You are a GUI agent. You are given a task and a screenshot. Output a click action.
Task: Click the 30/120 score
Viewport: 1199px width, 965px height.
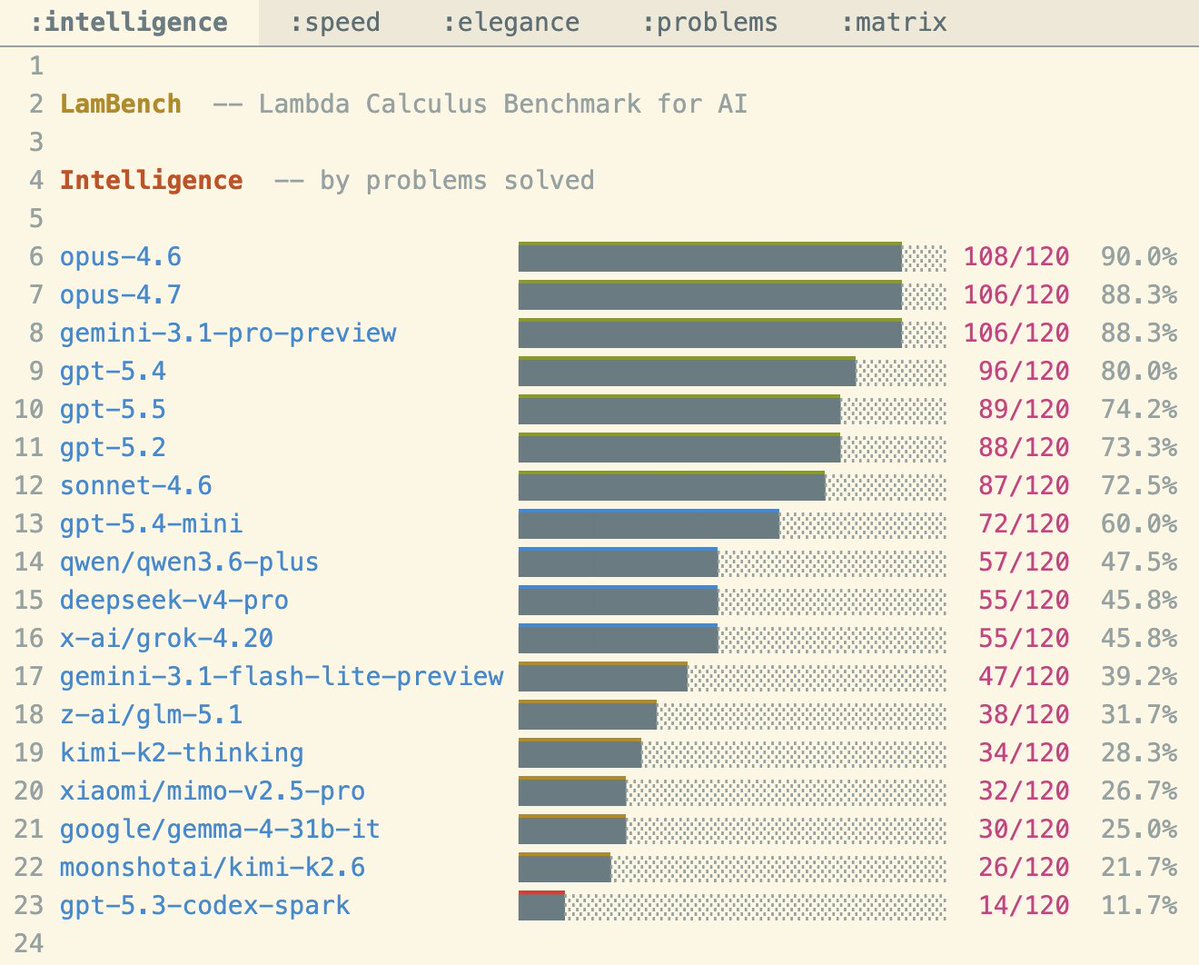pos(1024,830)
